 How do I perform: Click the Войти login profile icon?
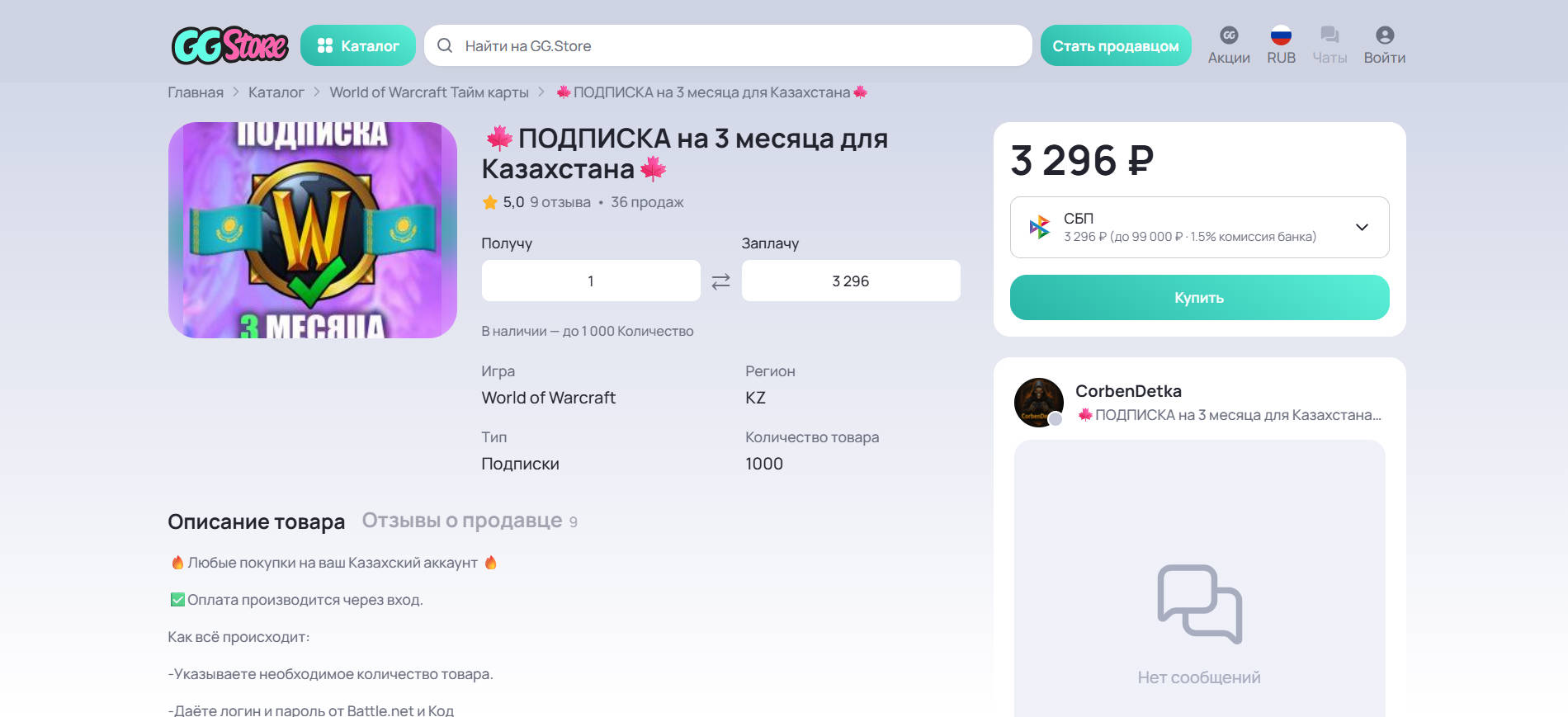click(x=1385, y=35)
